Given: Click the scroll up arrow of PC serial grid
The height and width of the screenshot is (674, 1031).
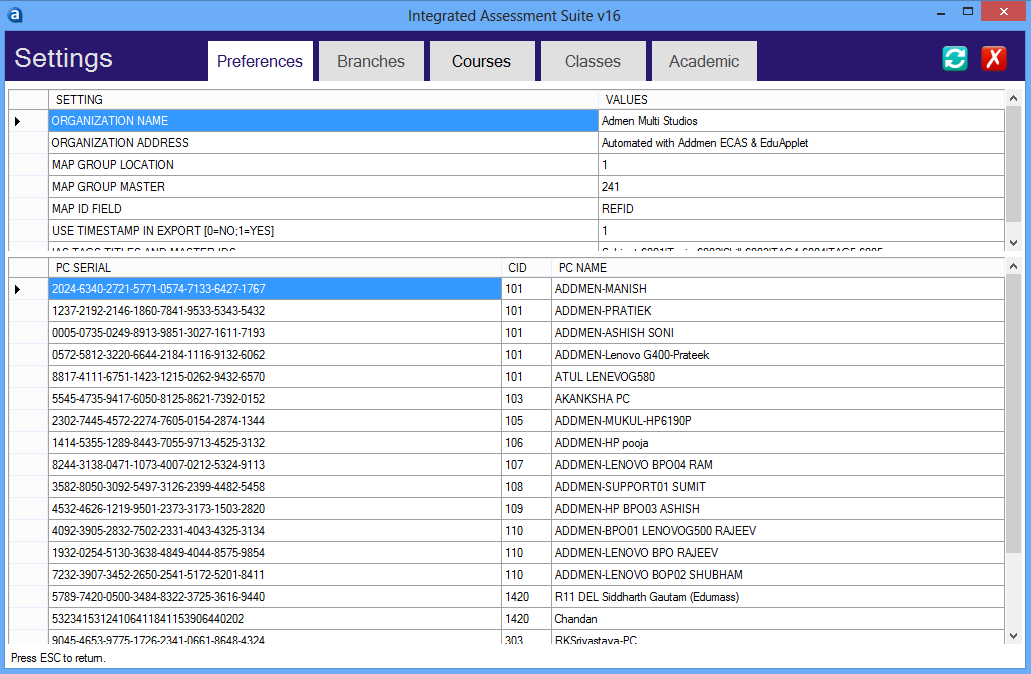Looking at the screenshot, I should (1013, 266).
